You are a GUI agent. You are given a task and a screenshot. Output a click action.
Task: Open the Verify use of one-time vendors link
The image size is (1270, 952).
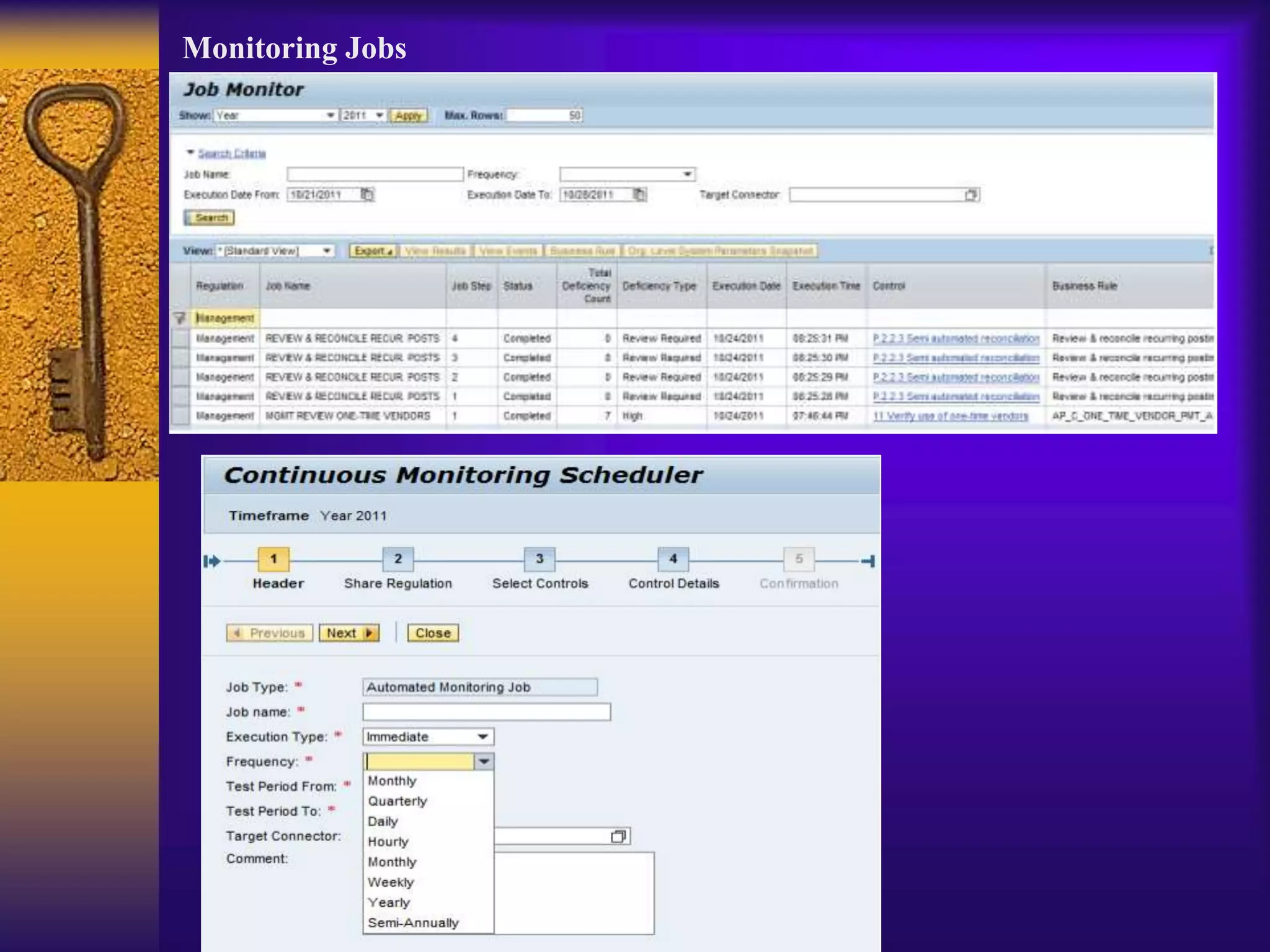point(951,416)
